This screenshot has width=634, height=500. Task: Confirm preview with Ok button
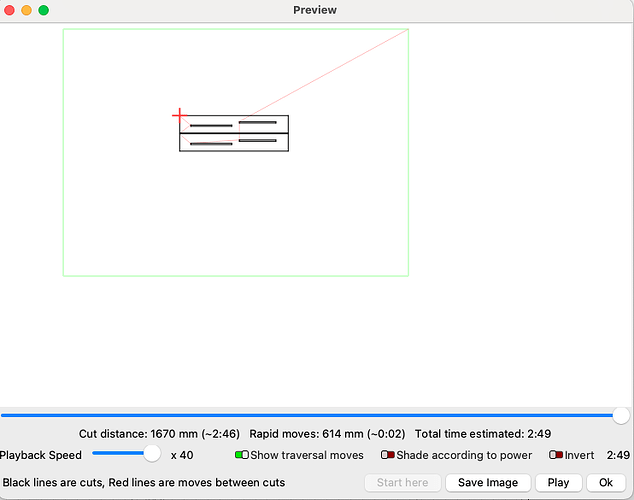click(x=606, y=483)
